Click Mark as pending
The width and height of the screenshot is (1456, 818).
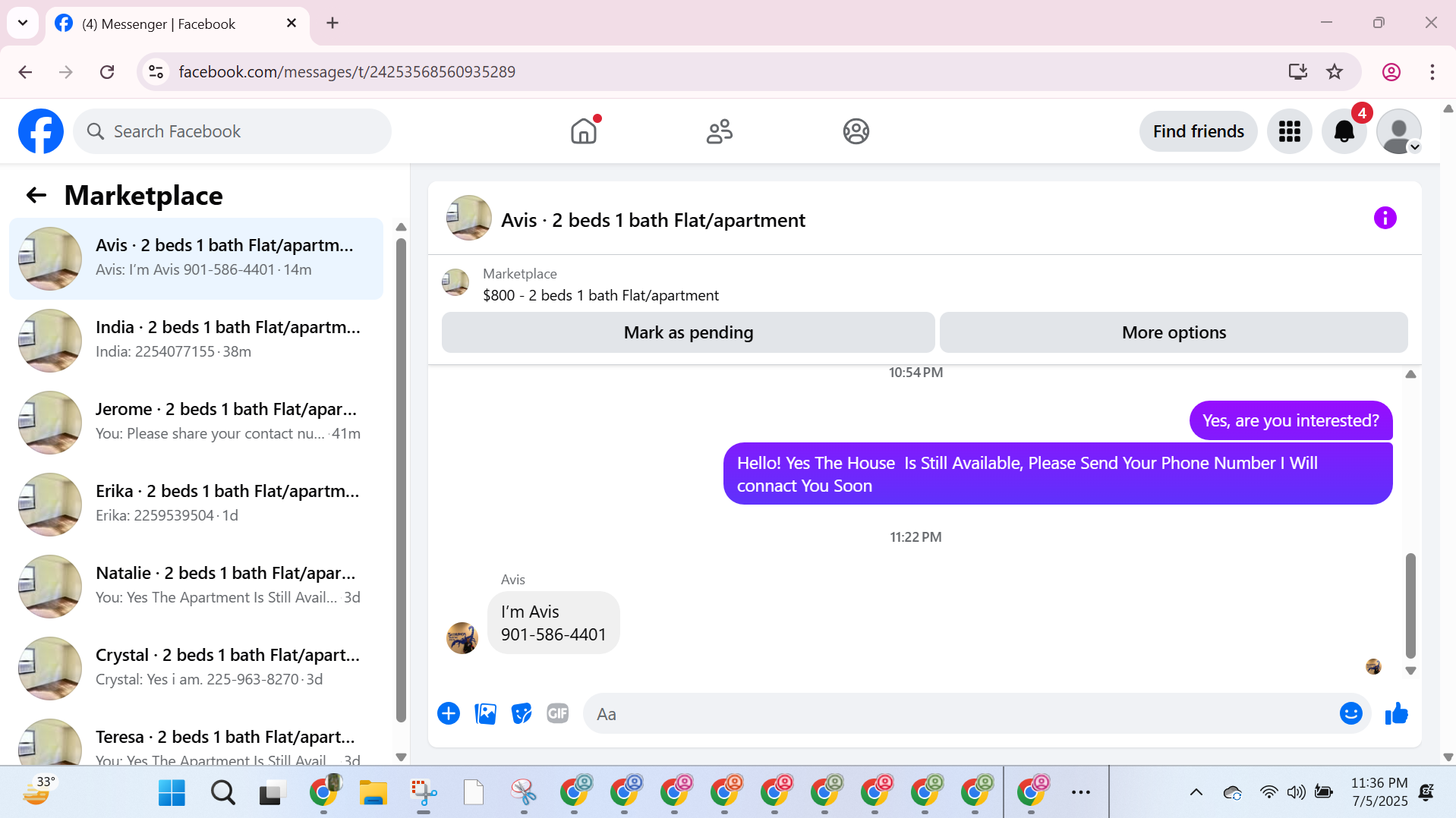[688, 332]
